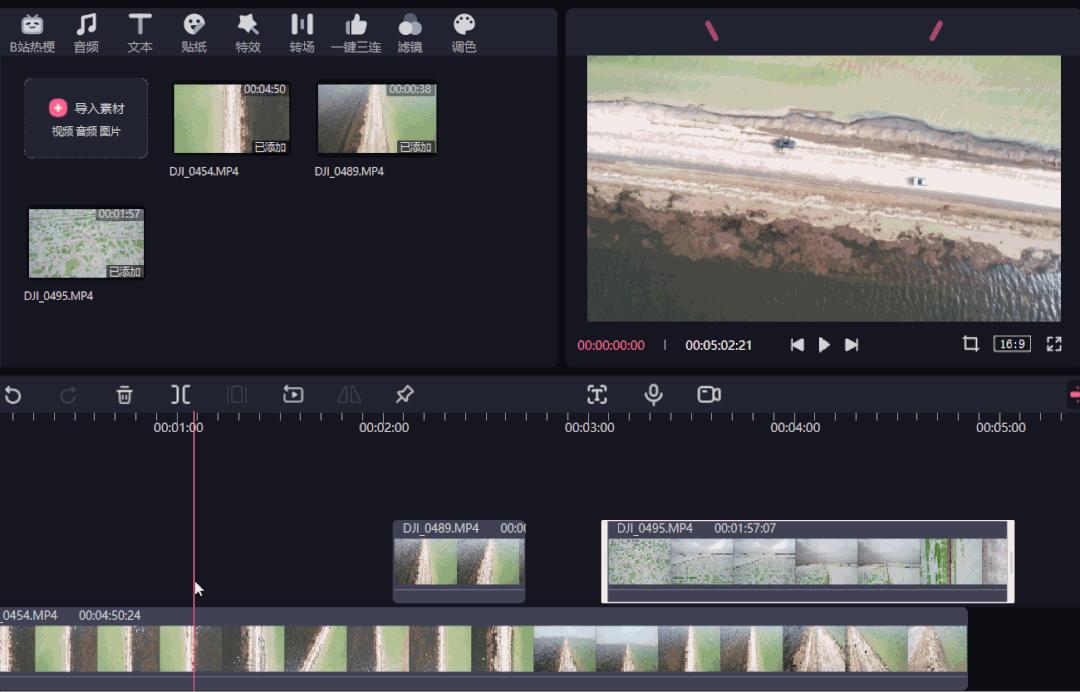1080x692 pixels.
Task: Toggle fullscreen preview mode
Action: pyautogui.click(x=1054, y=344)
